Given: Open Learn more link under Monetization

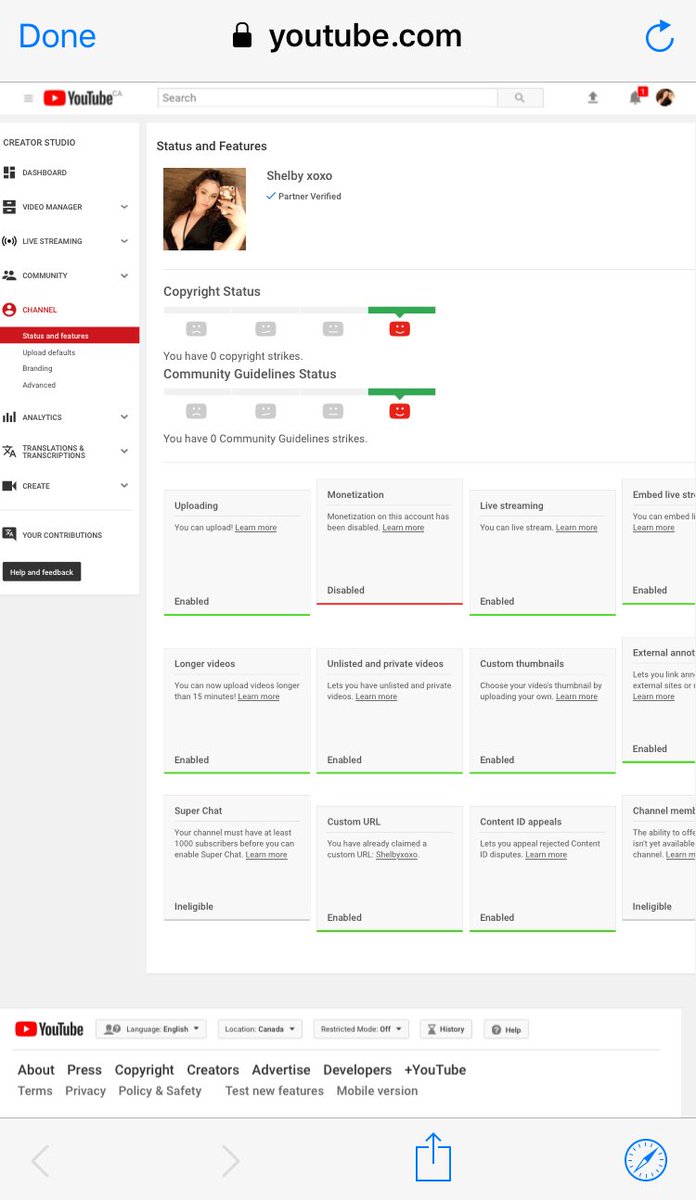Looking at the screenshot, I should click(x=403, y=528).
